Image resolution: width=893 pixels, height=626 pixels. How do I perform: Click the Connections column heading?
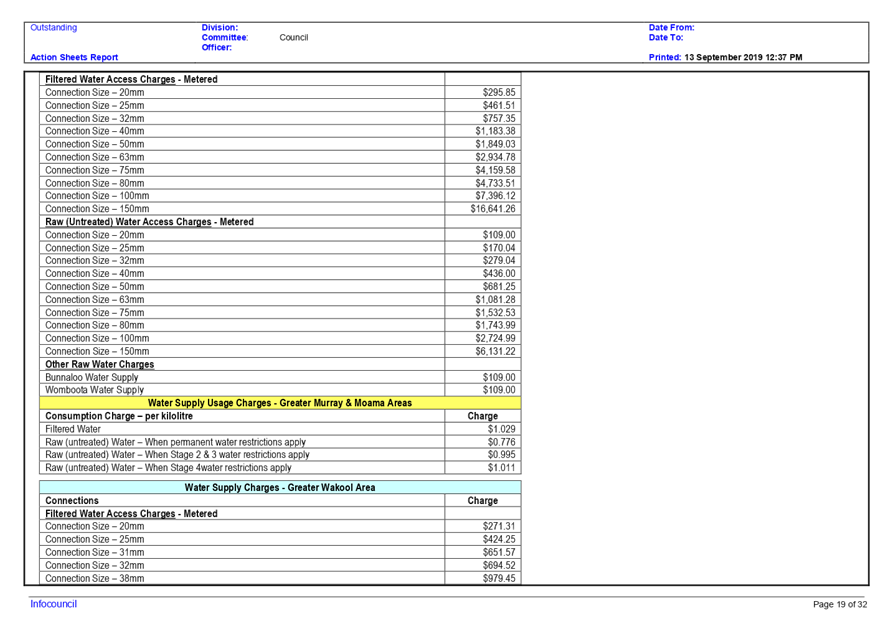[72, 501]
